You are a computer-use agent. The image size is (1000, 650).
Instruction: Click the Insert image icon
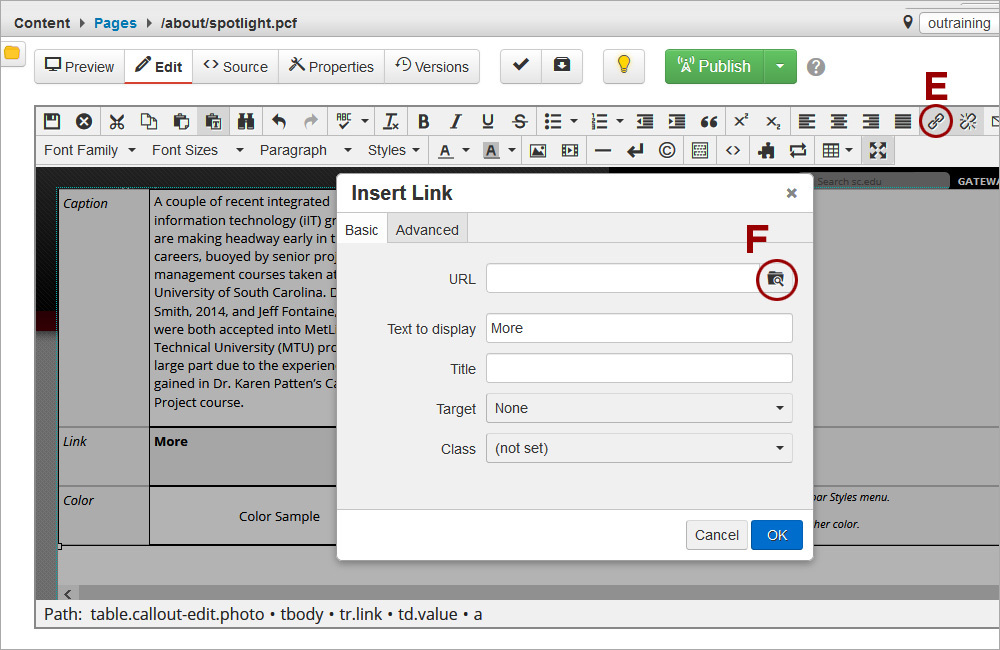pyautogui.click(x=538, y=151)
